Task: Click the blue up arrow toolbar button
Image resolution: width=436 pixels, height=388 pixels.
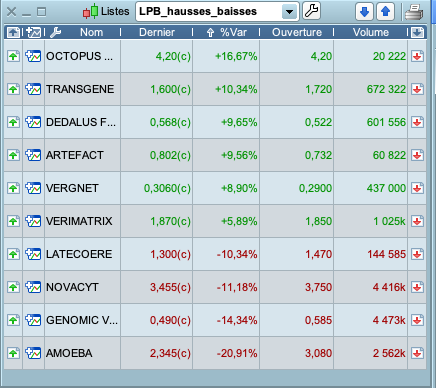Action: [x=386, y=12]
